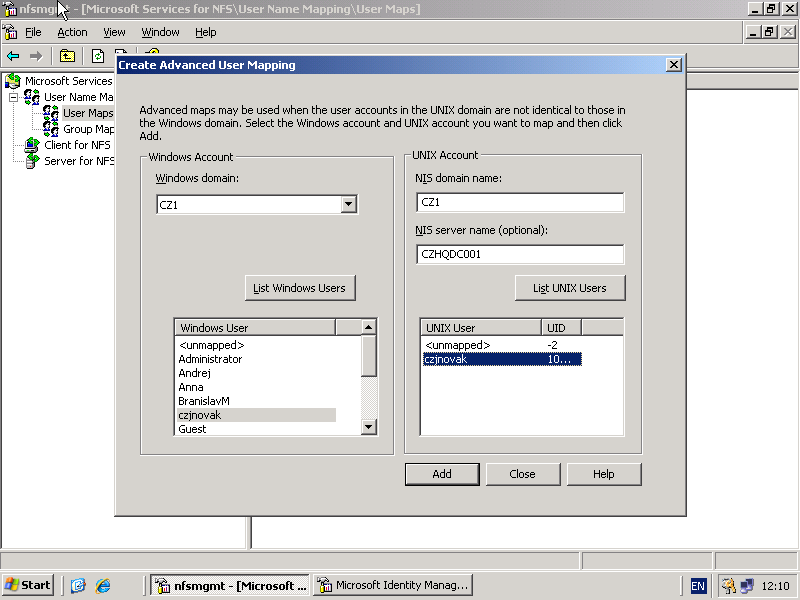Select <unmapped> in Windows User list

(x=212, y=345)
